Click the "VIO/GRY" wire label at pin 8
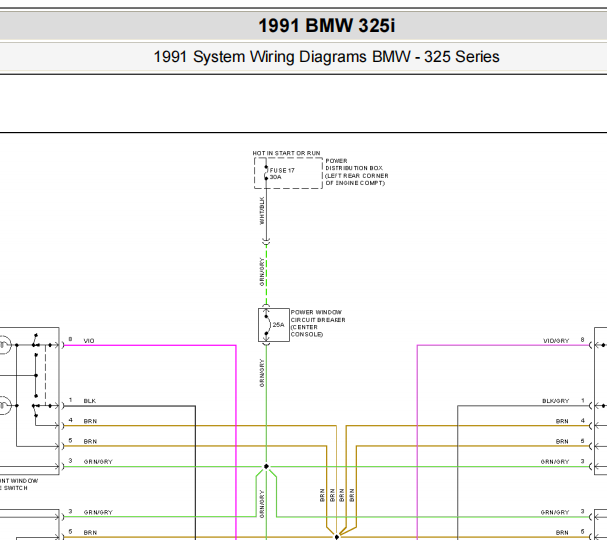The width and height of the screenshot is (607, 540). pos(556,341)
